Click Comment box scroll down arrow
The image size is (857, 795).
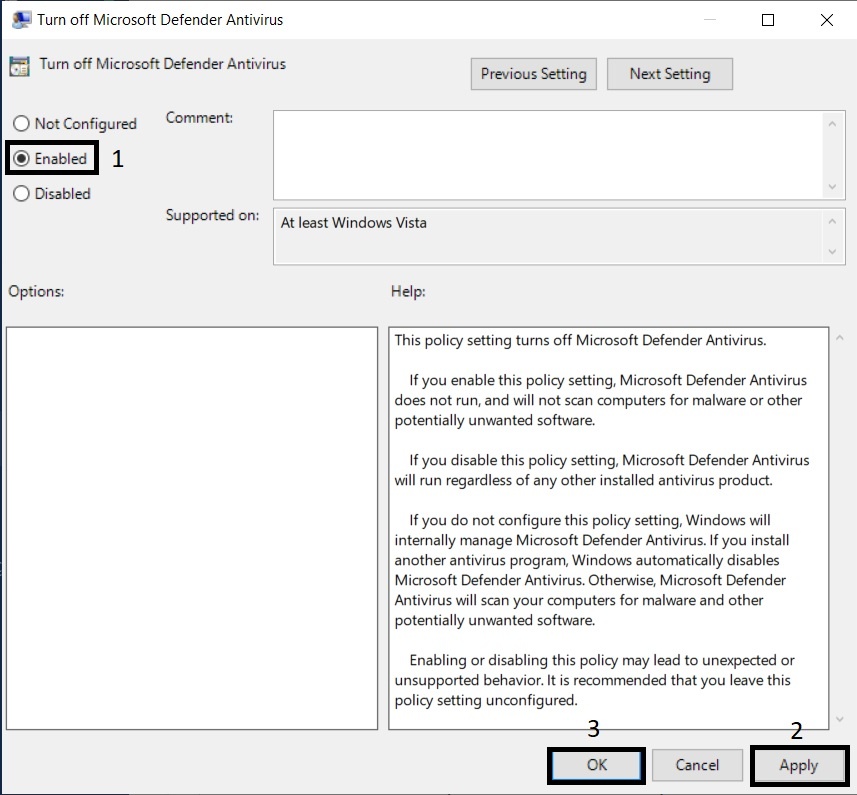832,187
